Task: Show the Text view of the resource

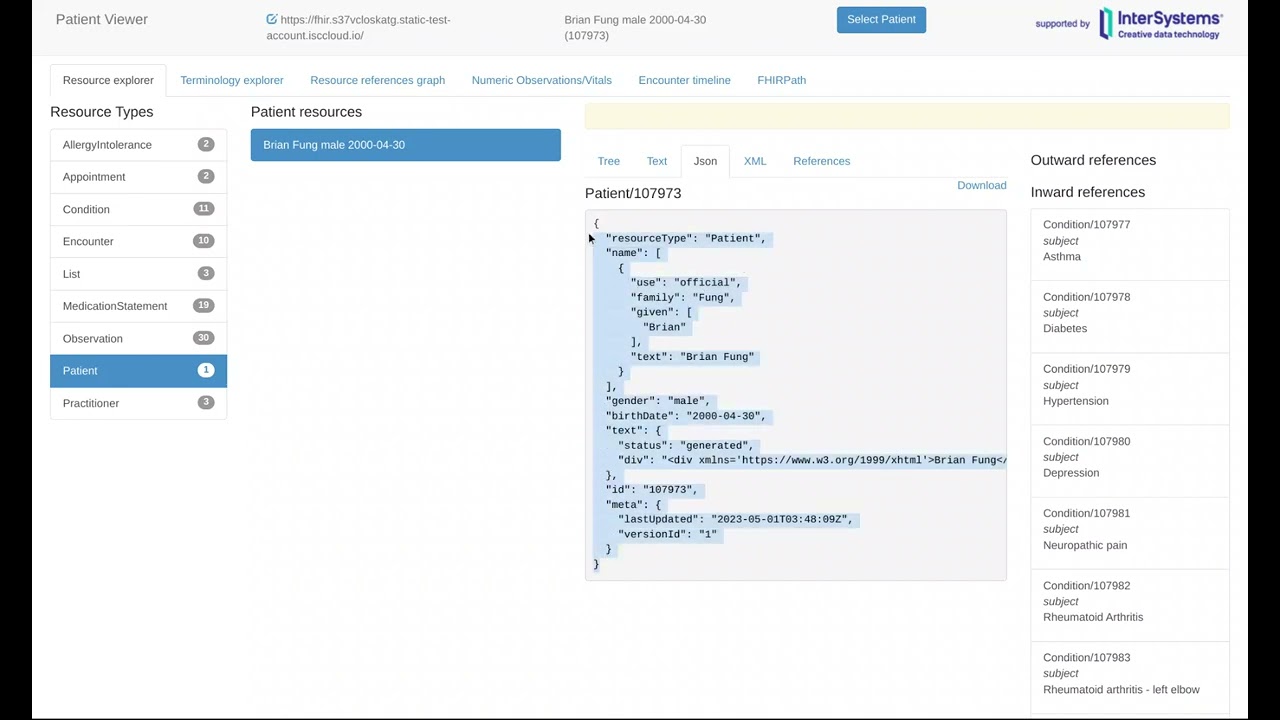Action: pos(656,161)
